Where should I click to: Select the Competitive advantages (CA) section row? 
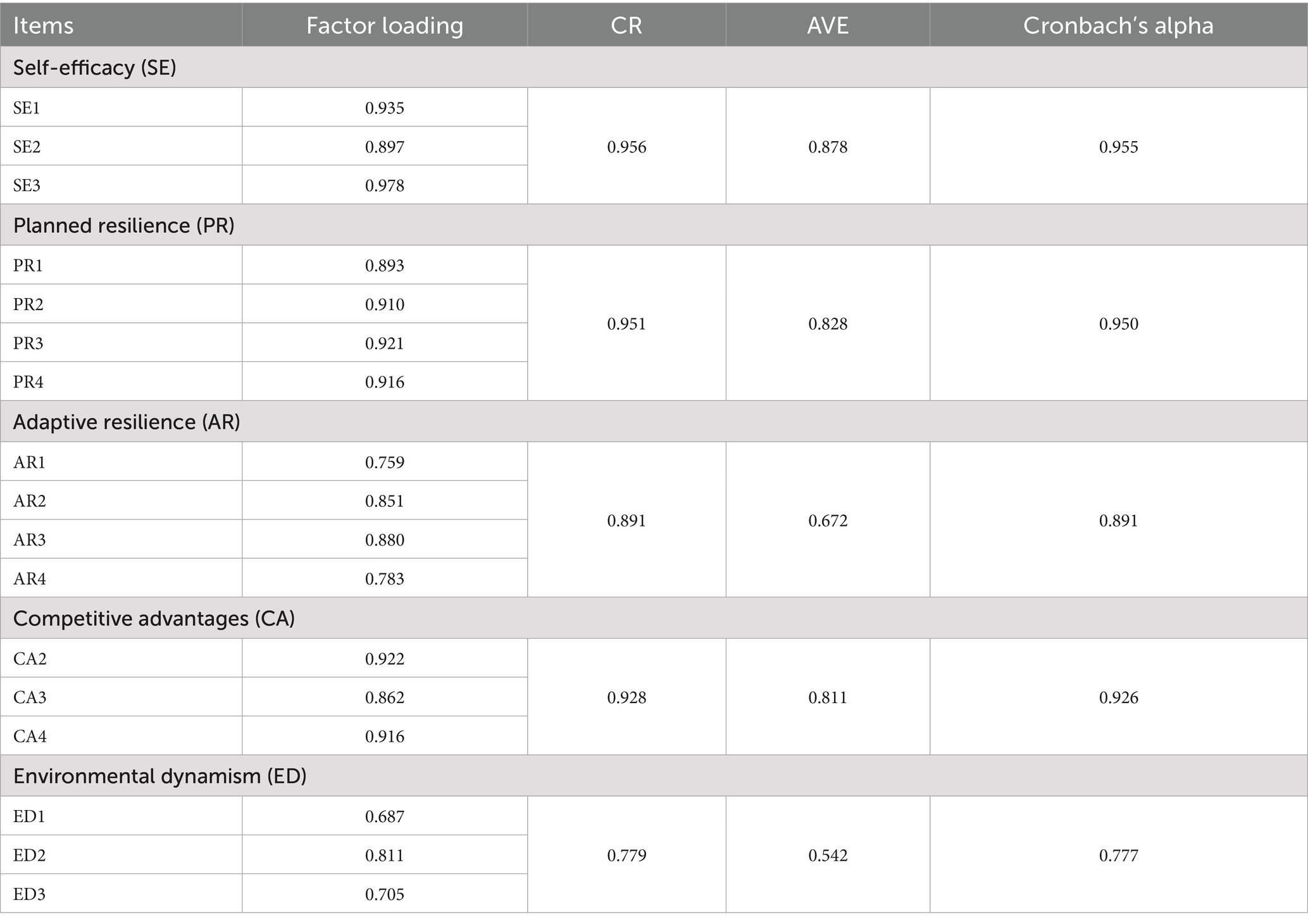[154, 618]
